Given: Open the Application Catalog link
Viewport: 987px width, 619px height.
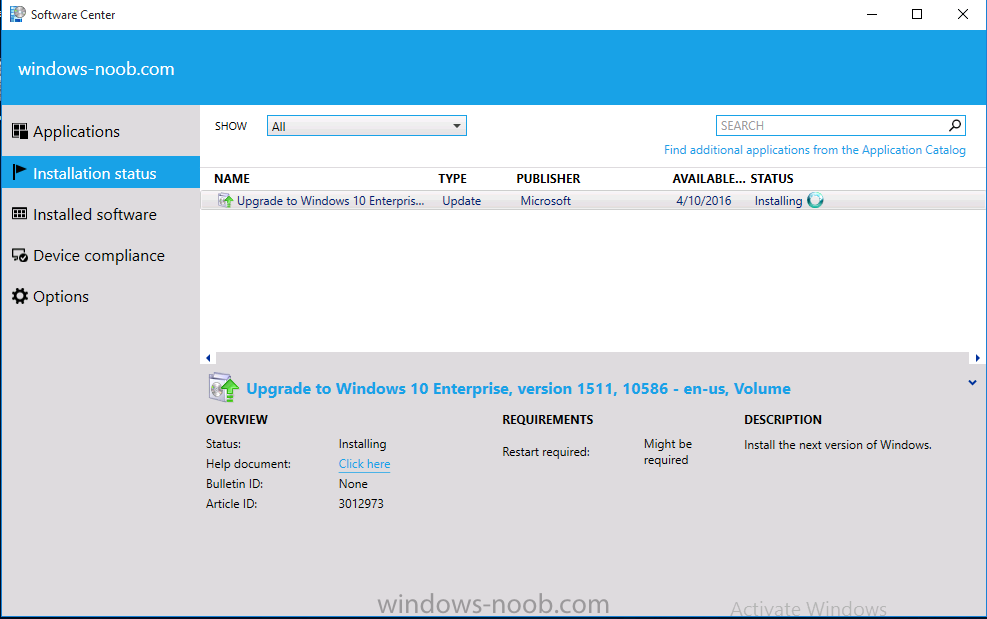Looking at the screenshot, I should (x=815, y=150).
